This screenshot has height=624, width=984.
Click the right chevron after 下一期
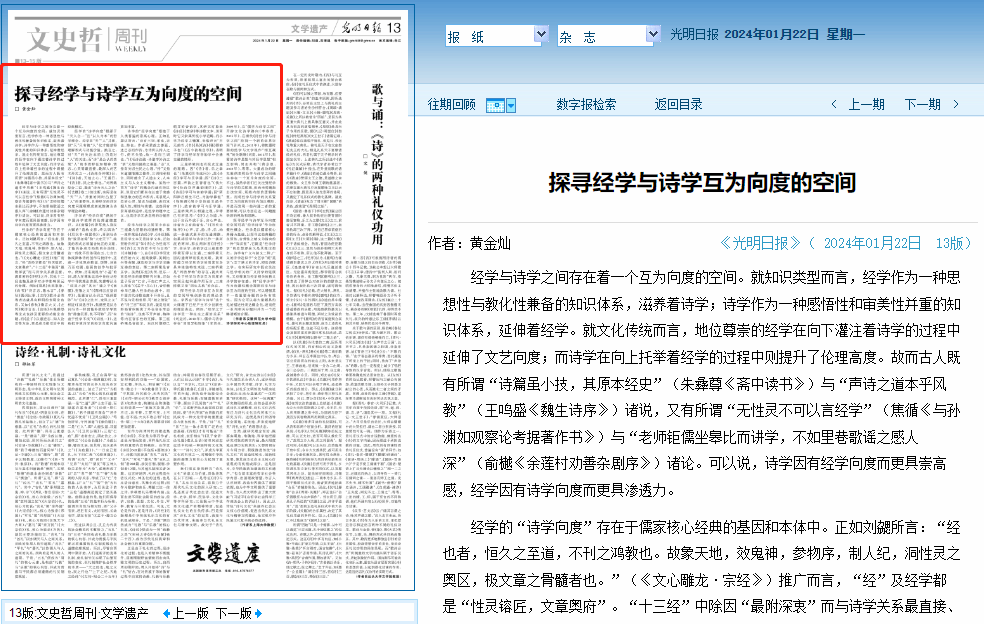tap(956, 105)
